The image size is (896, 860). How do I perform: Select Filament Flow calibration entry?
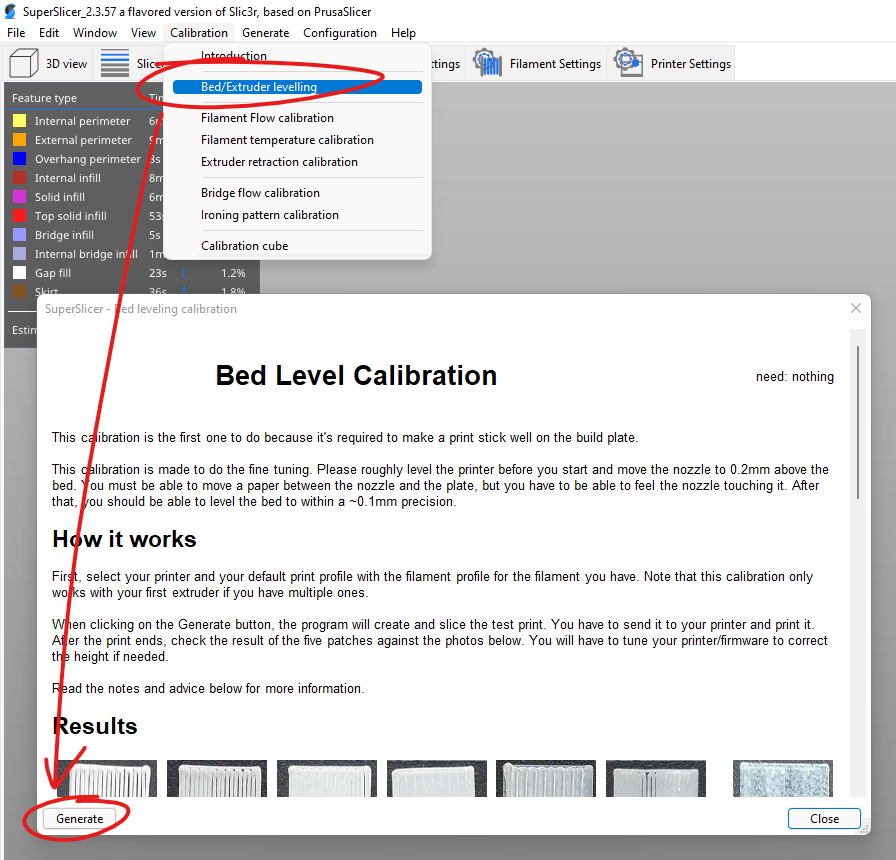tap(297, 118)
